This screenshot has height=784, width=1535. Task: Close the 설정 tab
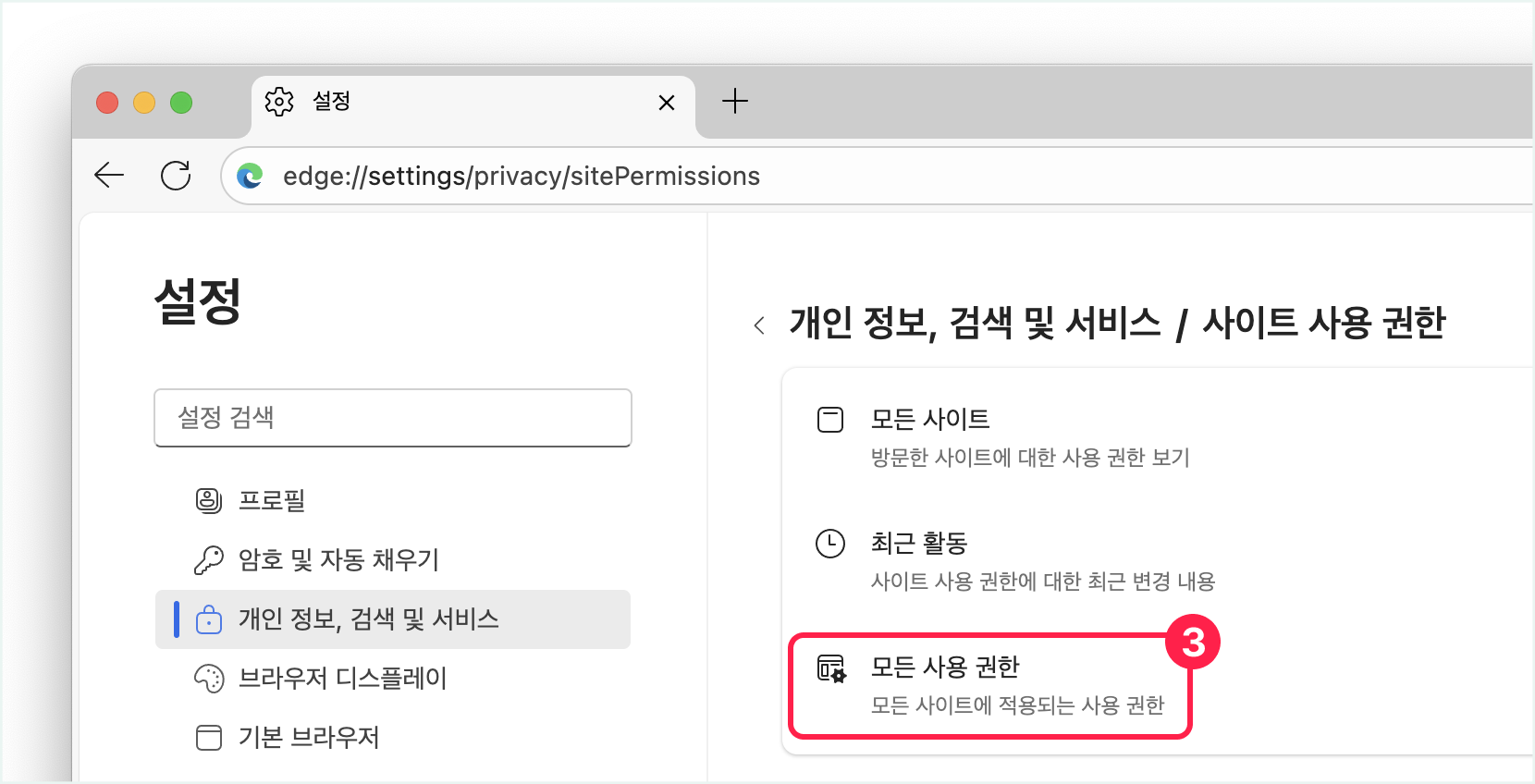(666, 103)
